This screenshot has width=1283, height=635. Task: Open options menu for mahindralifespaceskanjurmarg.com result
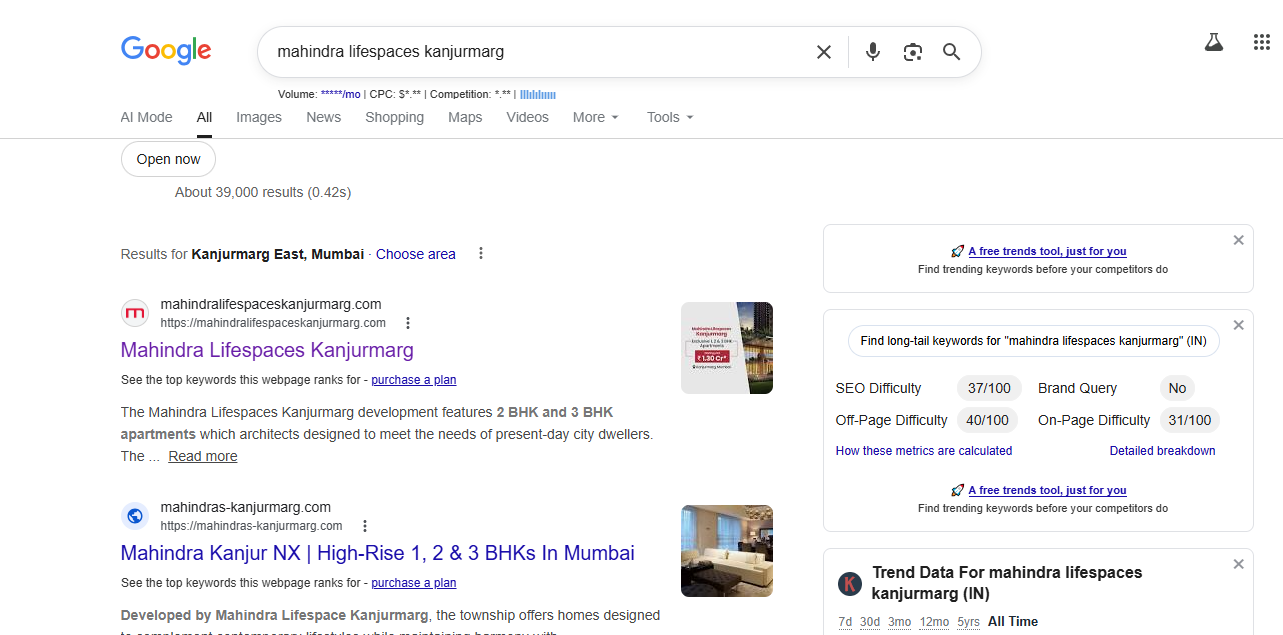[x=408, y=323]
